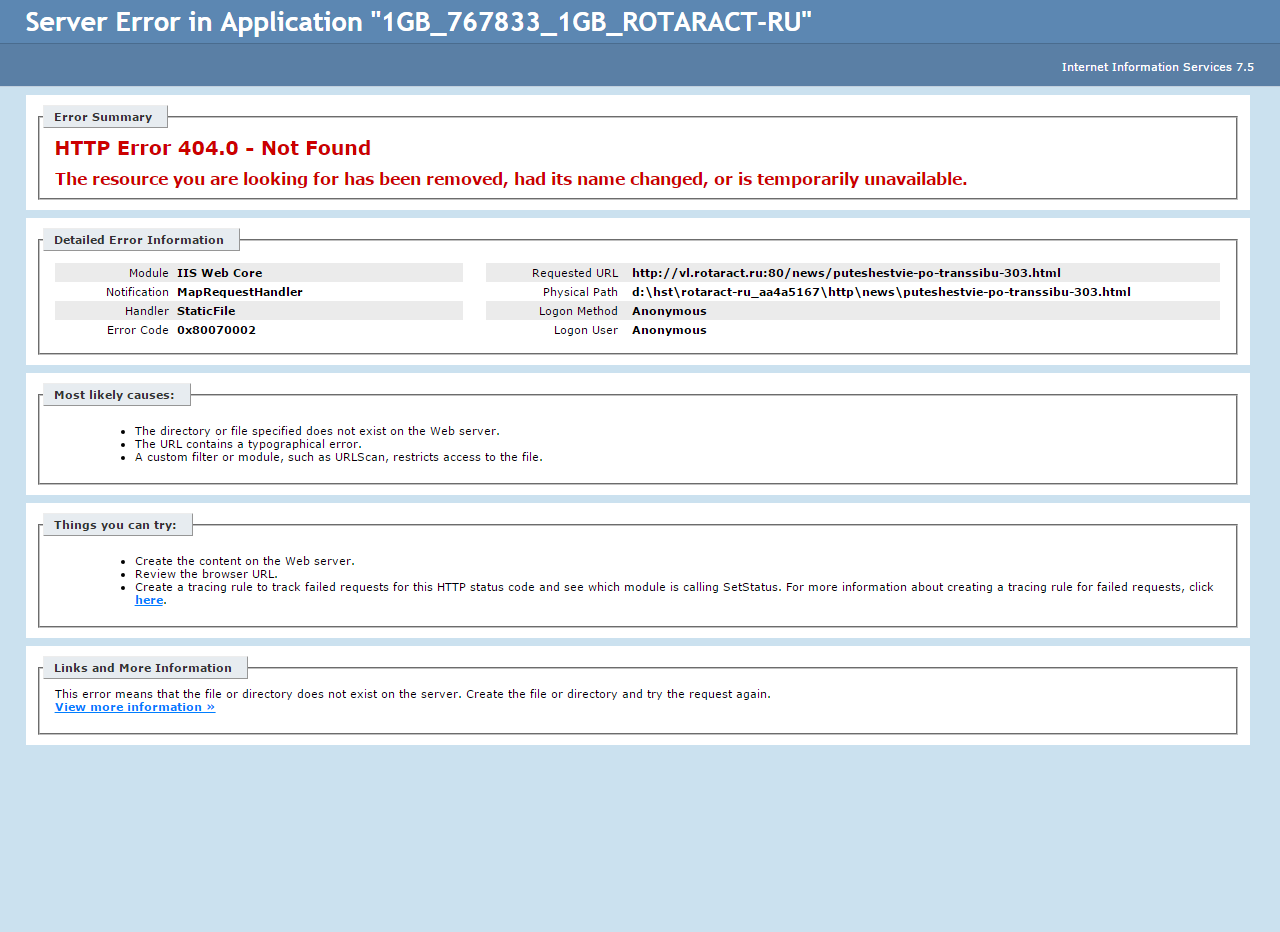
Task: Click the 'Requested URL' field label
Action: pos(575,273)
